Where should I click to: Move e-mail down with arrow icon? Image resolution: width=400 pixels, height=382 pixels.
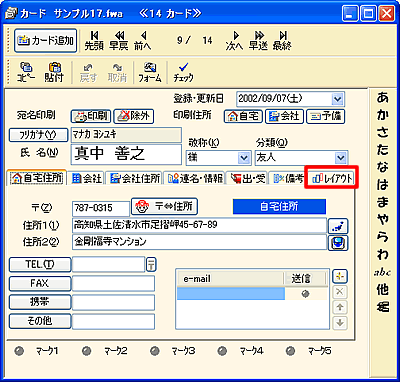340,322
